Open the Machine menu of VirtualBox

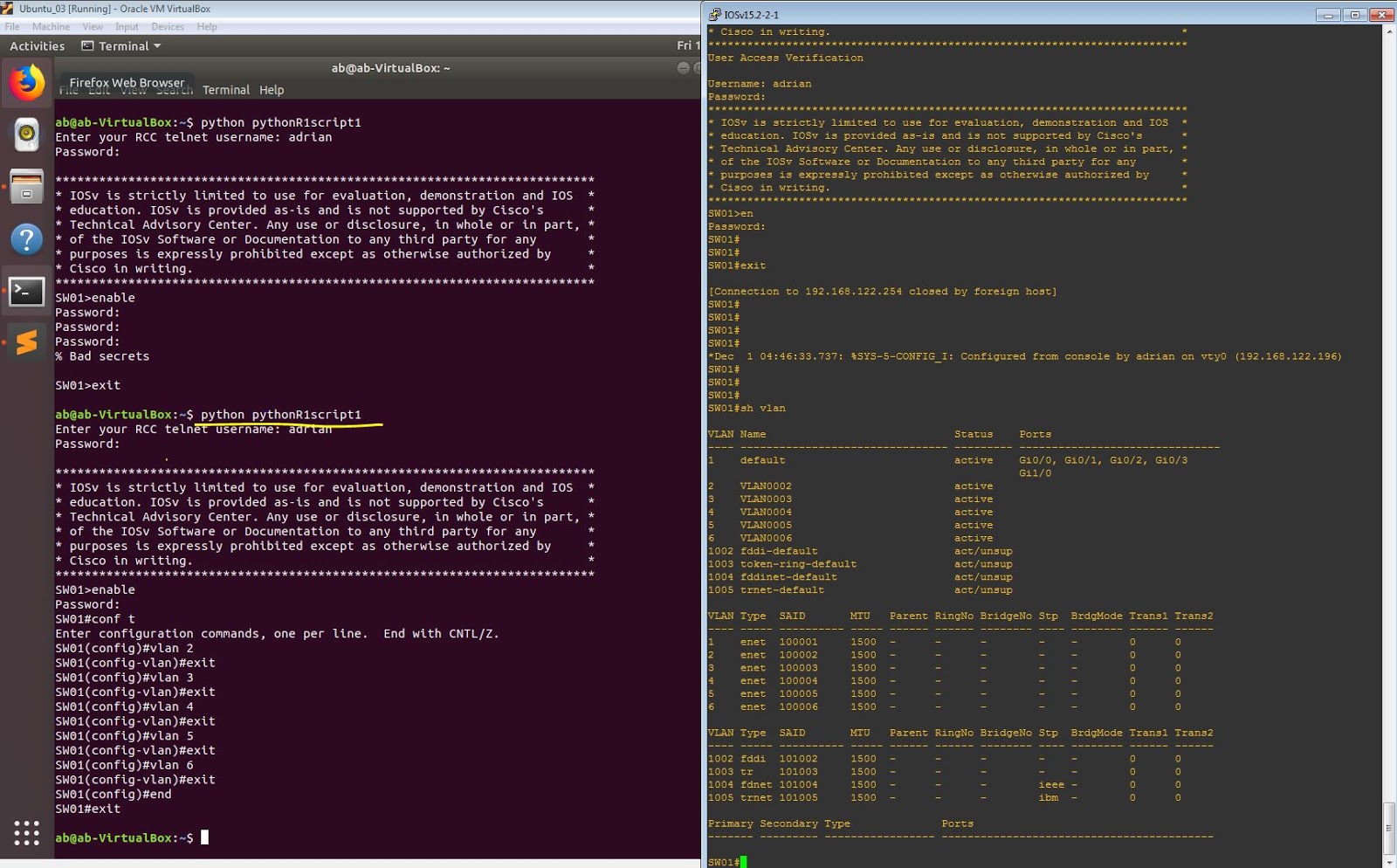click(52, 26)
